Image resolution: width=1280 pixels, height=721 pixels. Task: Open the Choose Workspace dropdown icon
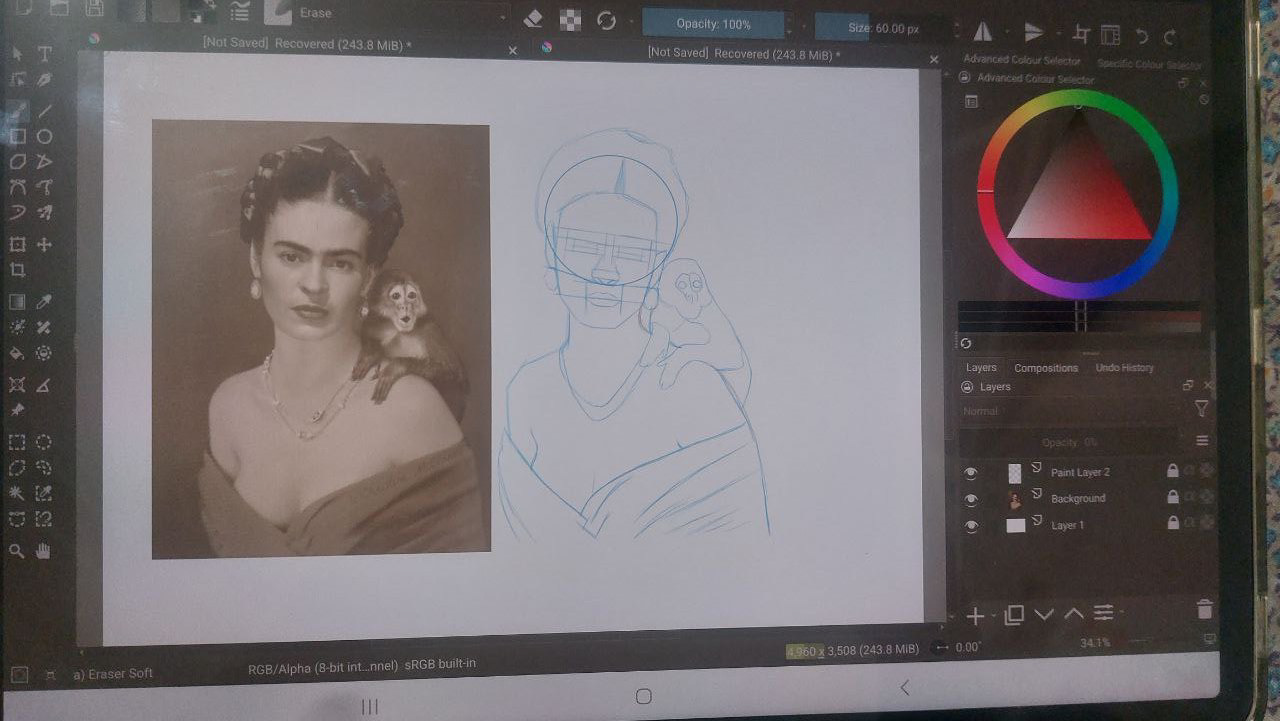[1110, 35]
